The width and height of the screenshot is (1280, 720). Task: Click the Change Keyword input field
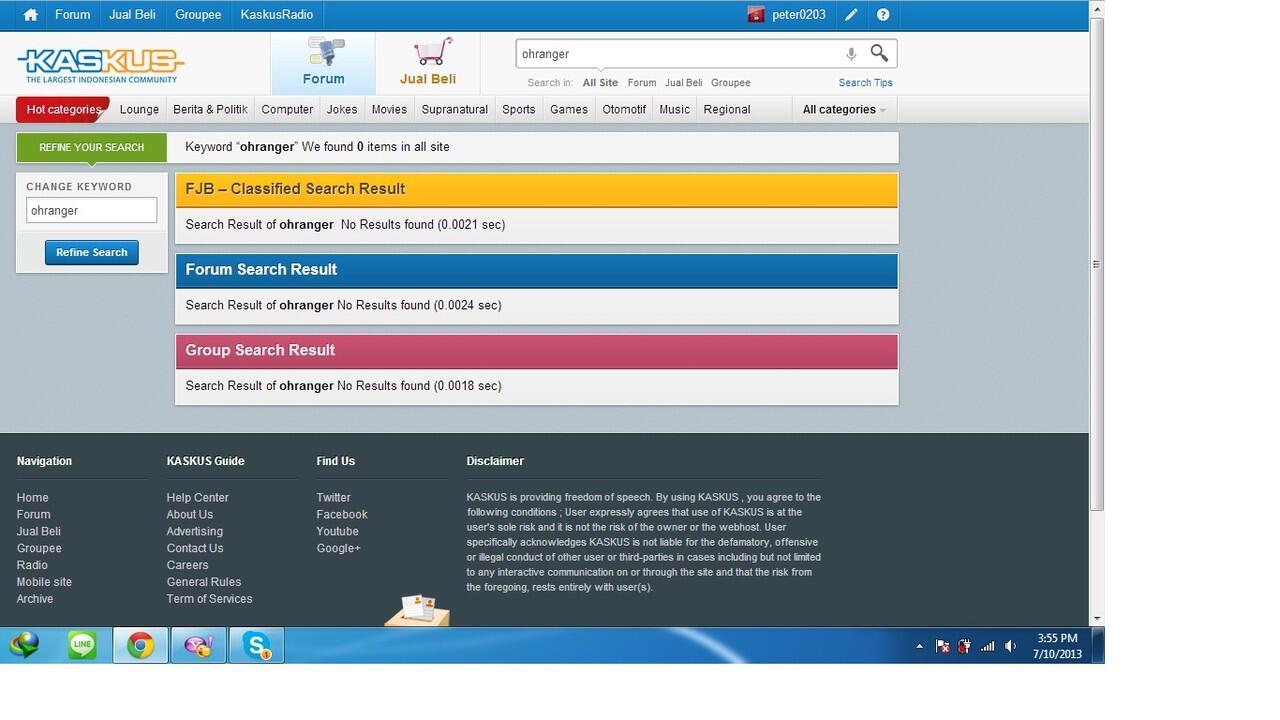[91, 211]
